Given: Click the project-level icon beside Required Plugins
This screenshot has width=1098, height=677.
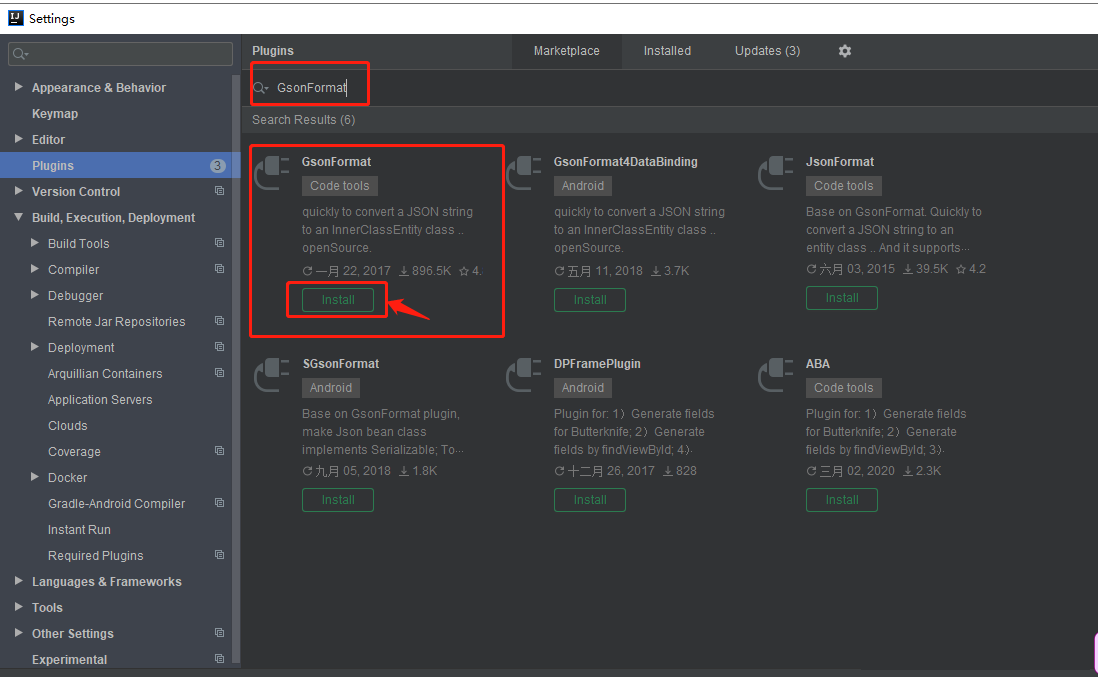Looking at the screenshot, I should click(x=219, y=554).
